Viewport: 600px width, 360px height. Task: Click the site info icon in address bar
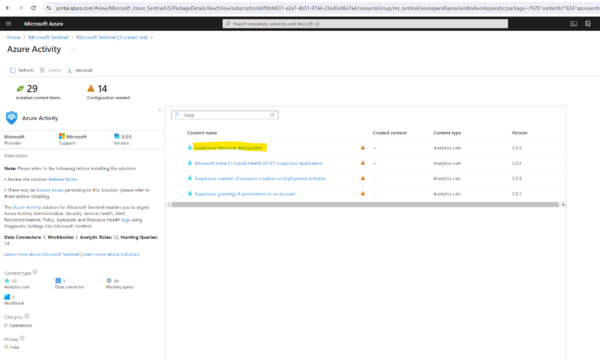[x=49, y=8]
